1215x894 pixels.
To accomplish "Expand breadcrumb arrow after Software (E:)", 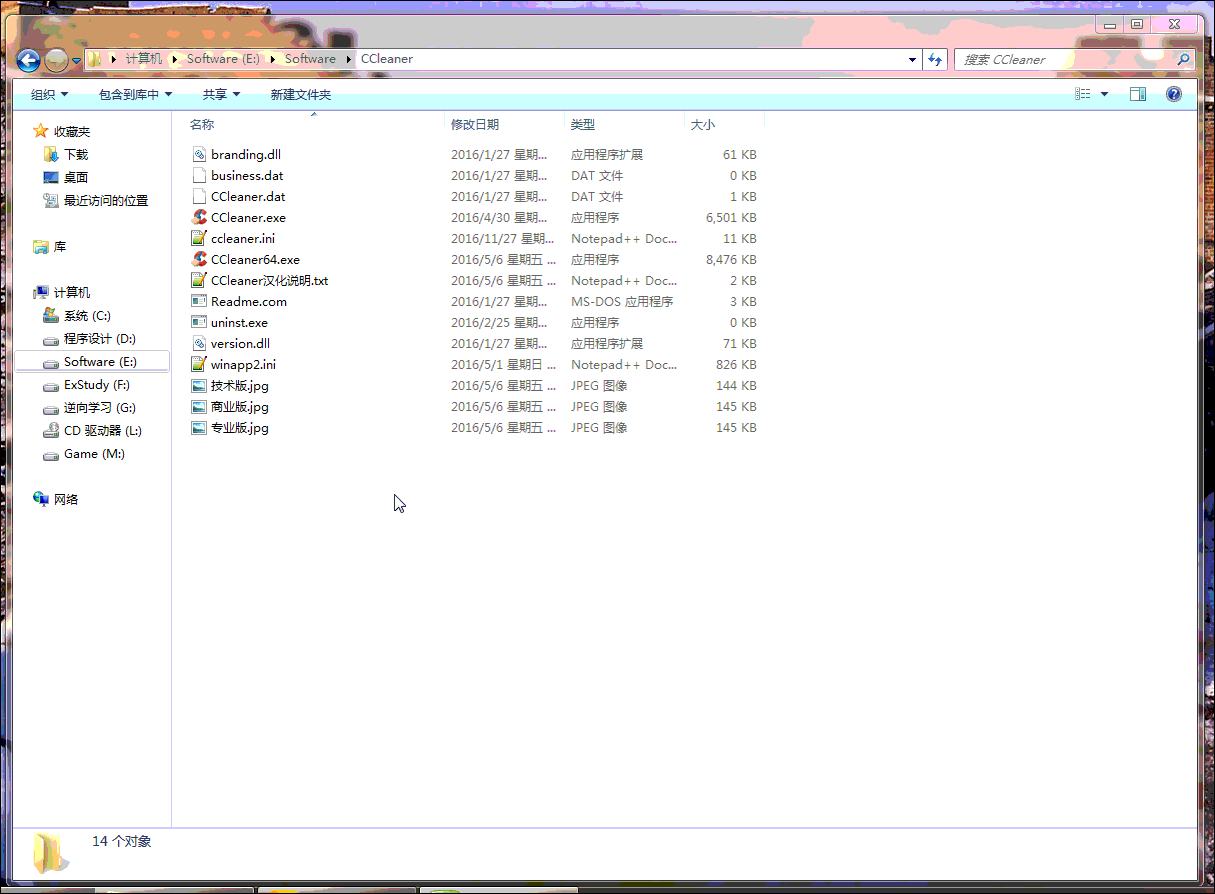I will click(272, 59).
